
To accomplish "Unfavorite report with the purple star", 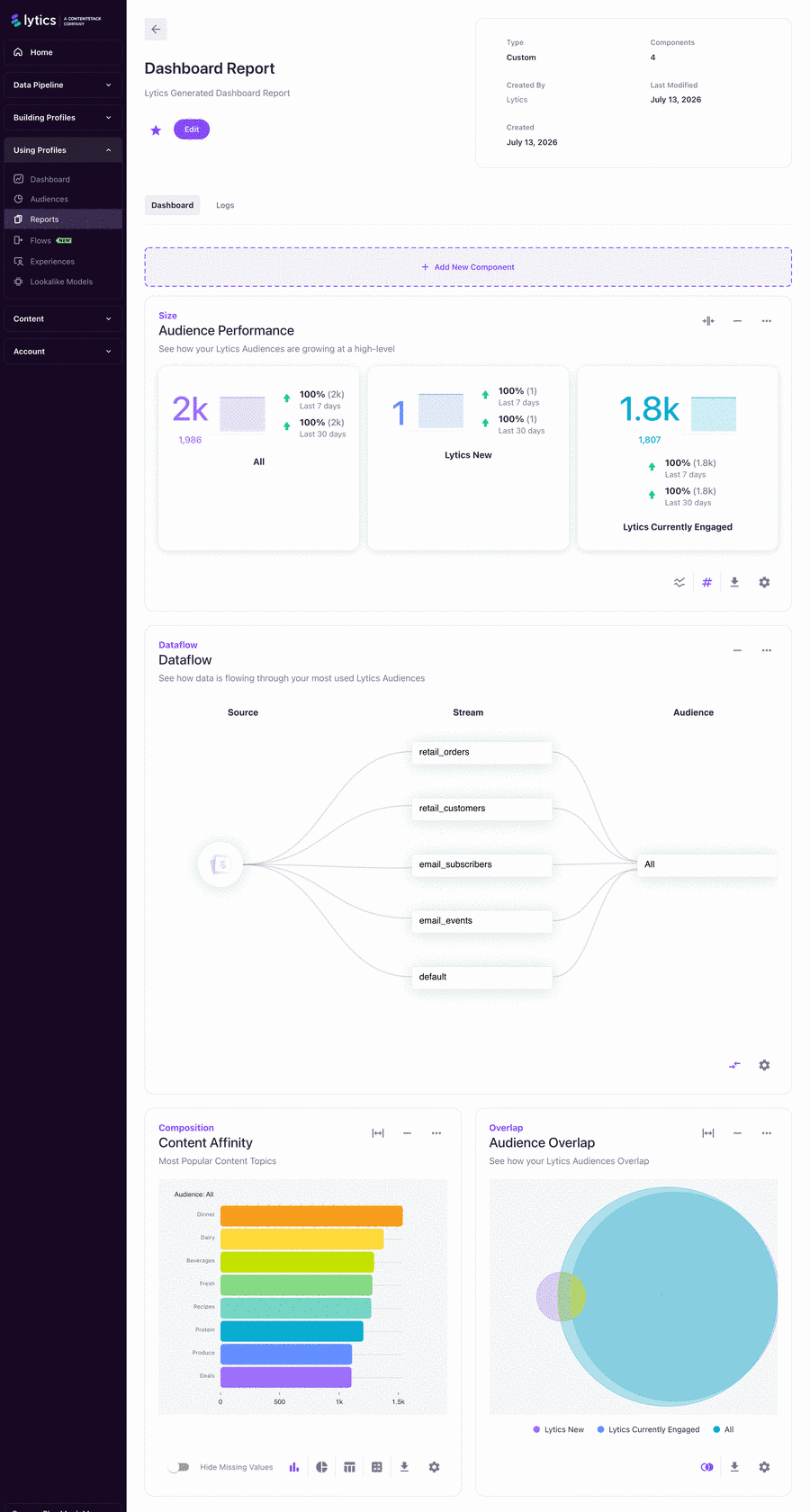I will (x=156, y=130).
